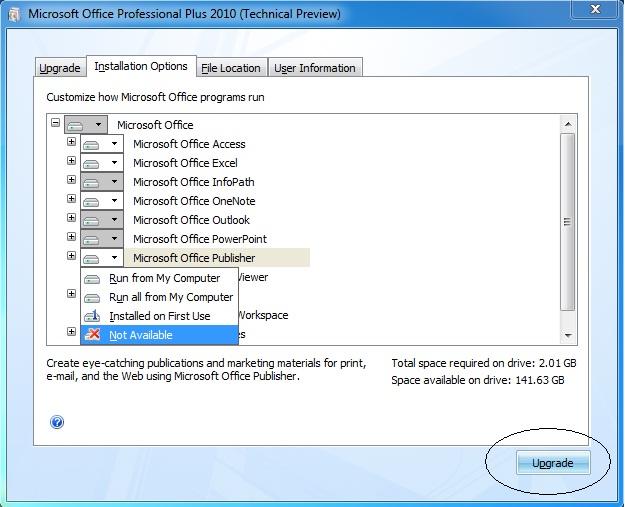Click the Upgrade button

click(x=553, y=463)
